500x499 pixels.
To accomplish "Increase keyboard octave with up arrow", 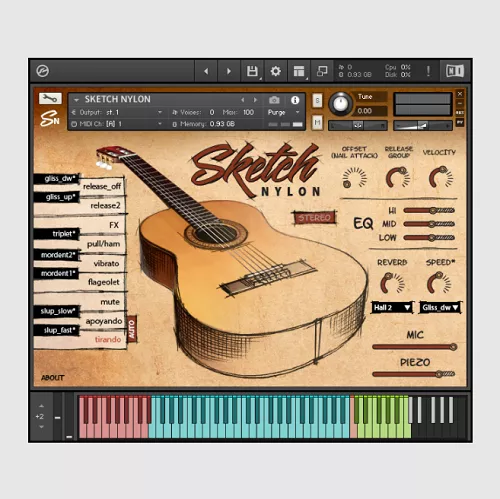I will click(41, 406).
